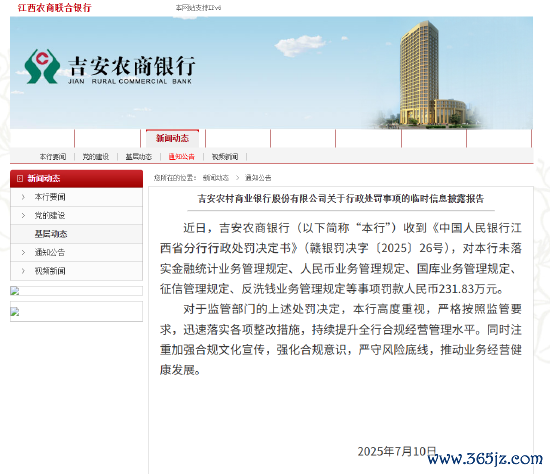
Task: Open 党的建设 in the horizontal sub-menu
Action: click(x=96, y=157)
